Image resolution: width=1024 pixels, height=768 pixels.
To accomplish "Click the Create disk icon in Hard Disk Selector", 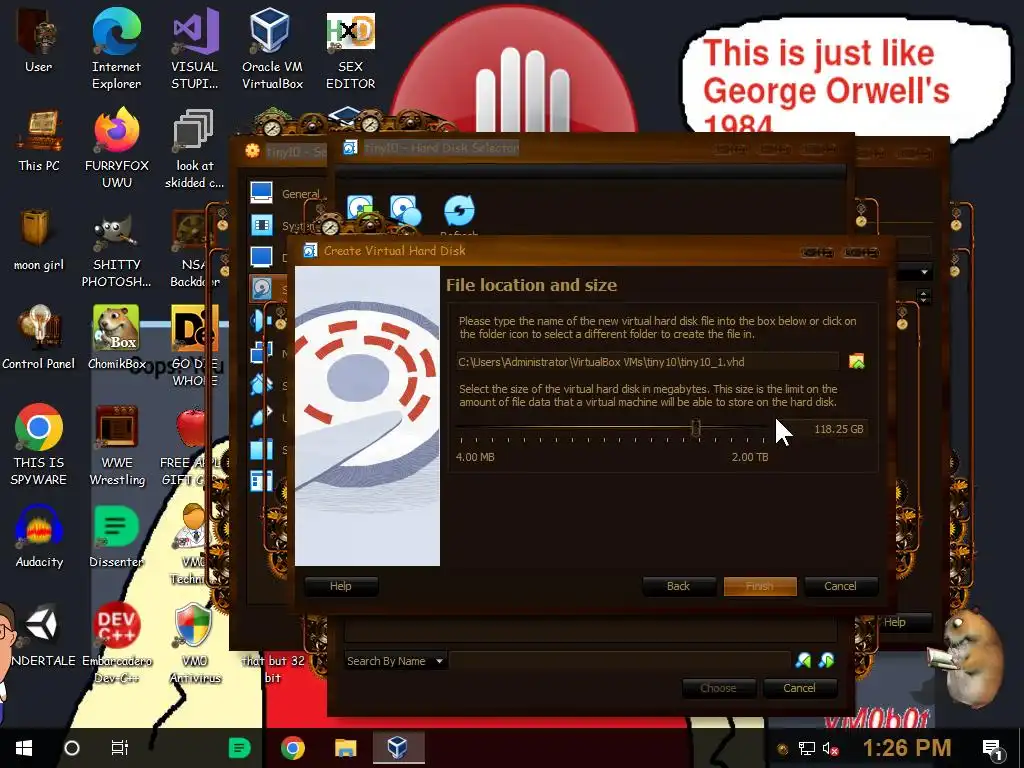I will (x=405, y=210).
